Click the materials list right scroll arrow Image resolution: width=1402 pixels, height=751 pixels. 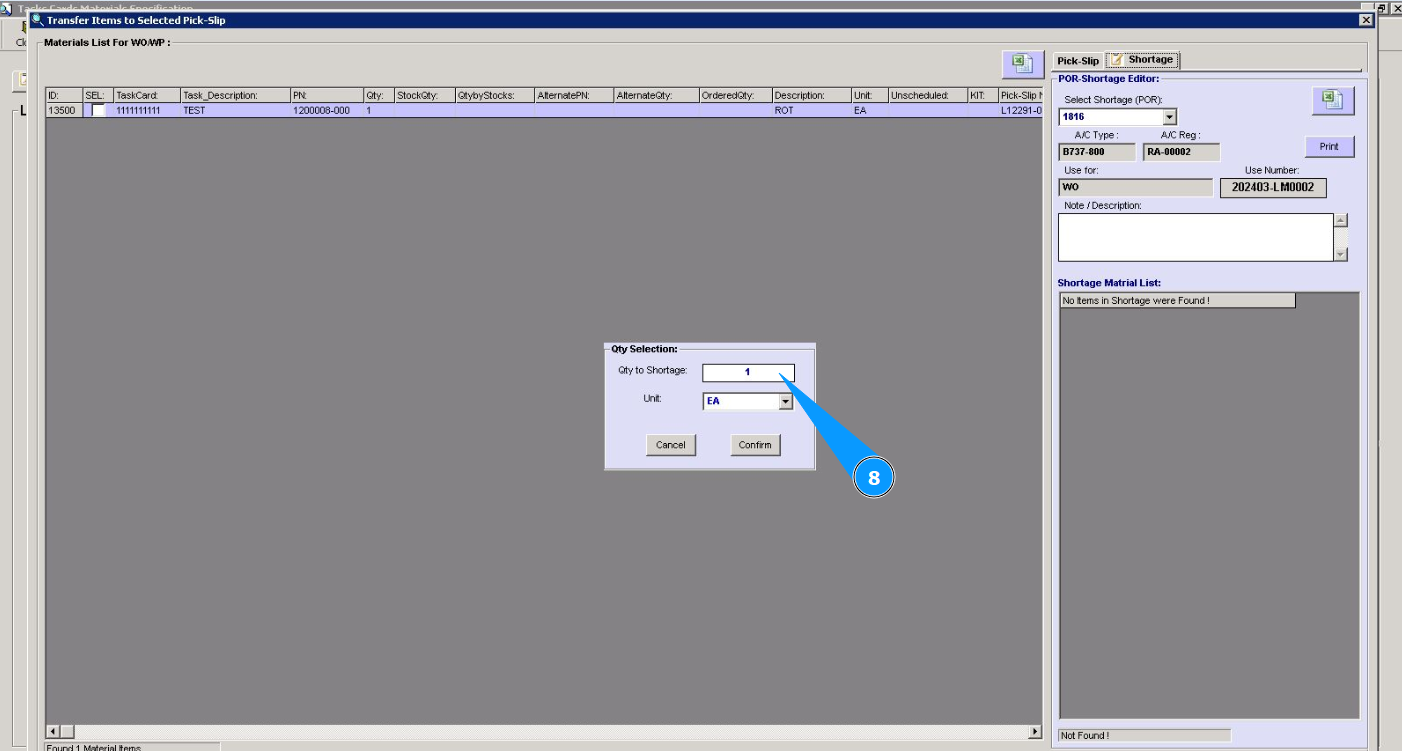pyautogui.click(x=1035, y=732)
